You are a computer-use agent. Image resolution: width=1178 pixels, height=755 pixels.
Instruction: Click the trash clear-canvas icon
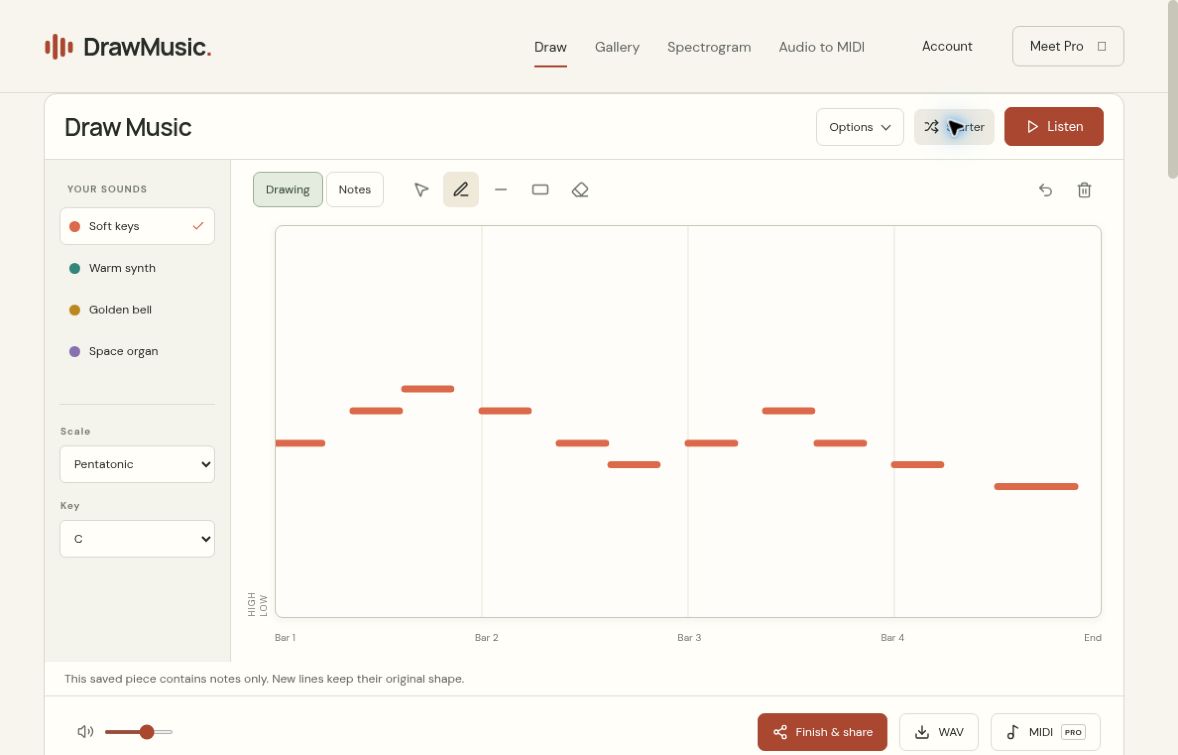coord(1084,190)
